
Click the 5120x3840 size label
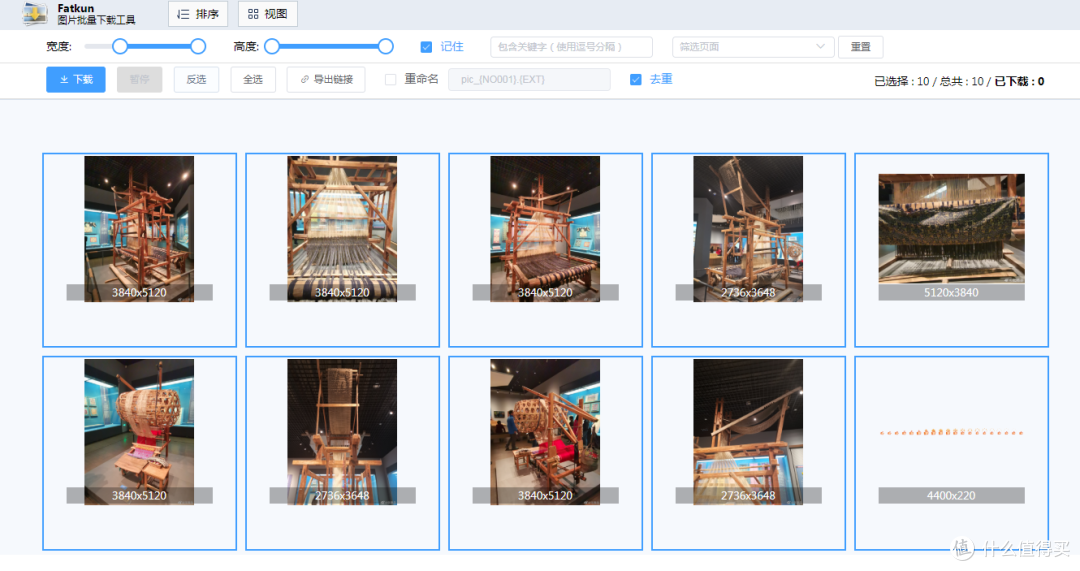[x=951, y=292]
